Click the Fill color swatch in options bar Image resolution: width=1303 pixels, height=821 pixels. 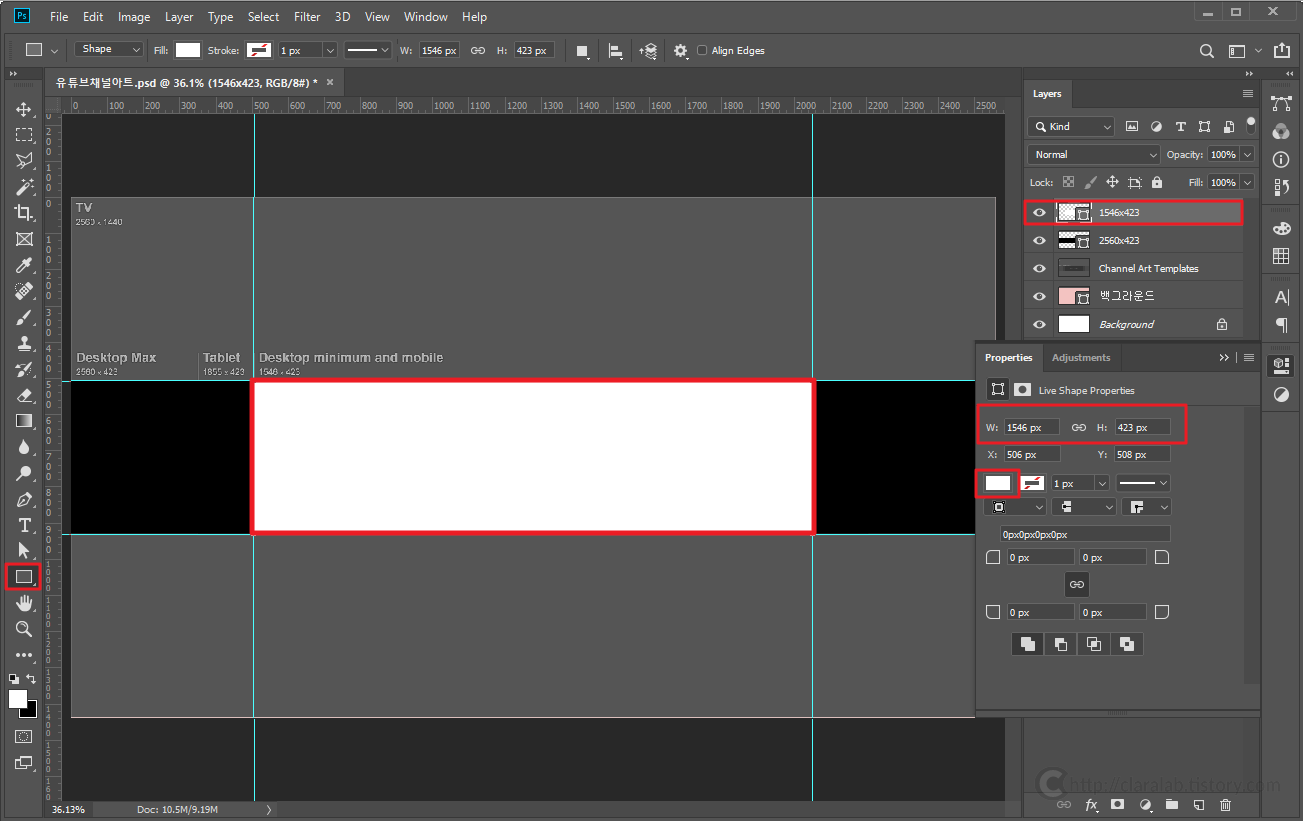[188, 50]
